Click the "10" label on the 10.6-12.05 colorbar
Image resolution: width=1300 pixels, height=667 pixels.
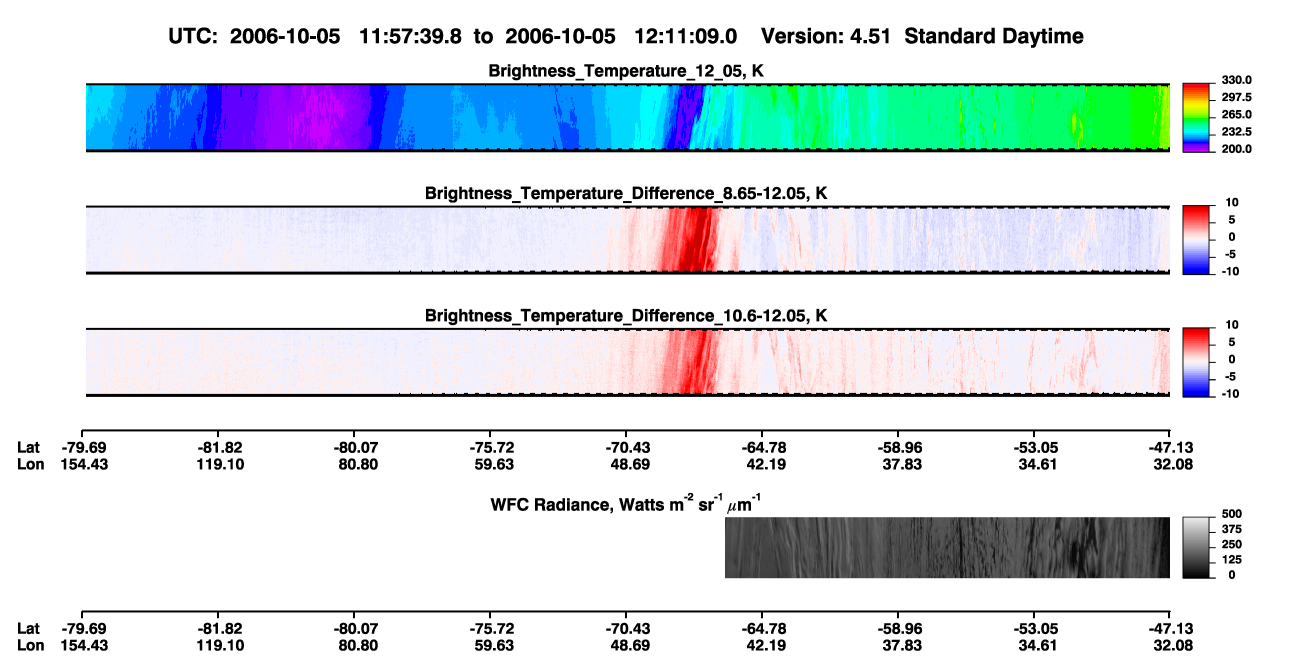click(1232, 325)
